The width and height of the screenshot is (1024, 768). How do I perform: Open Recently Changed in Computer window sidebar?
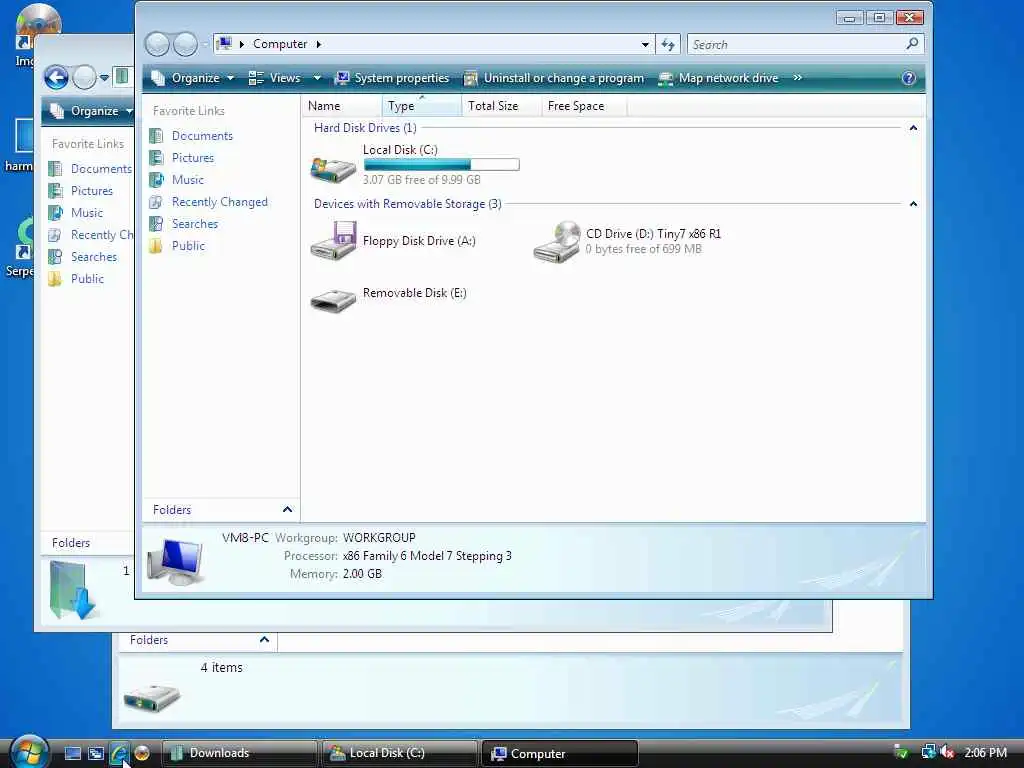pos(219,202)
